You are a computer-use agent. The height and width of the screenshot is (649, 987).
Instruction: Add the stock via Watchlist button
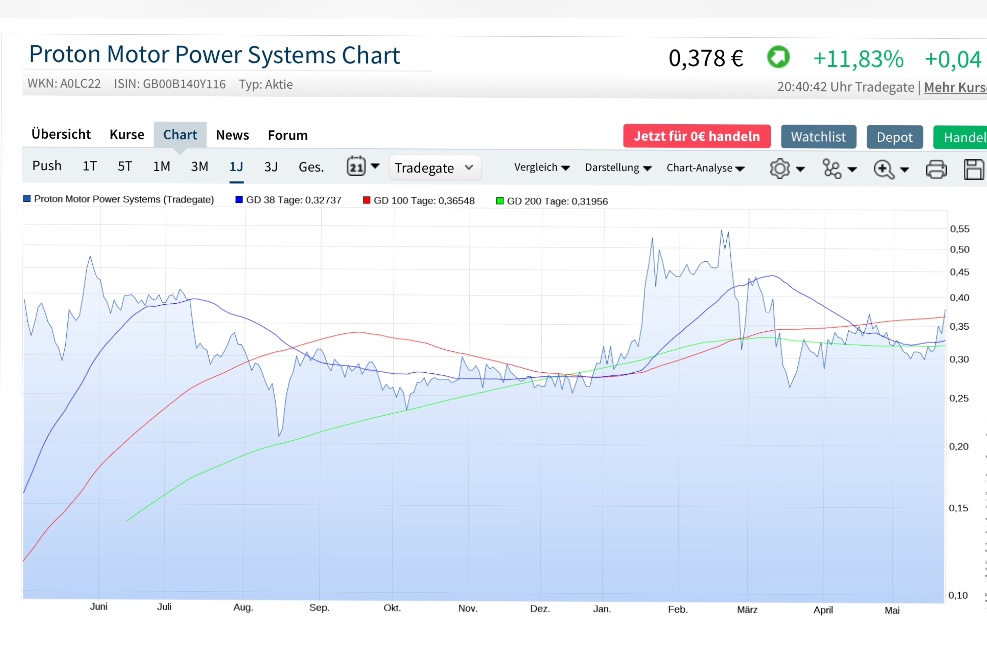818,136
